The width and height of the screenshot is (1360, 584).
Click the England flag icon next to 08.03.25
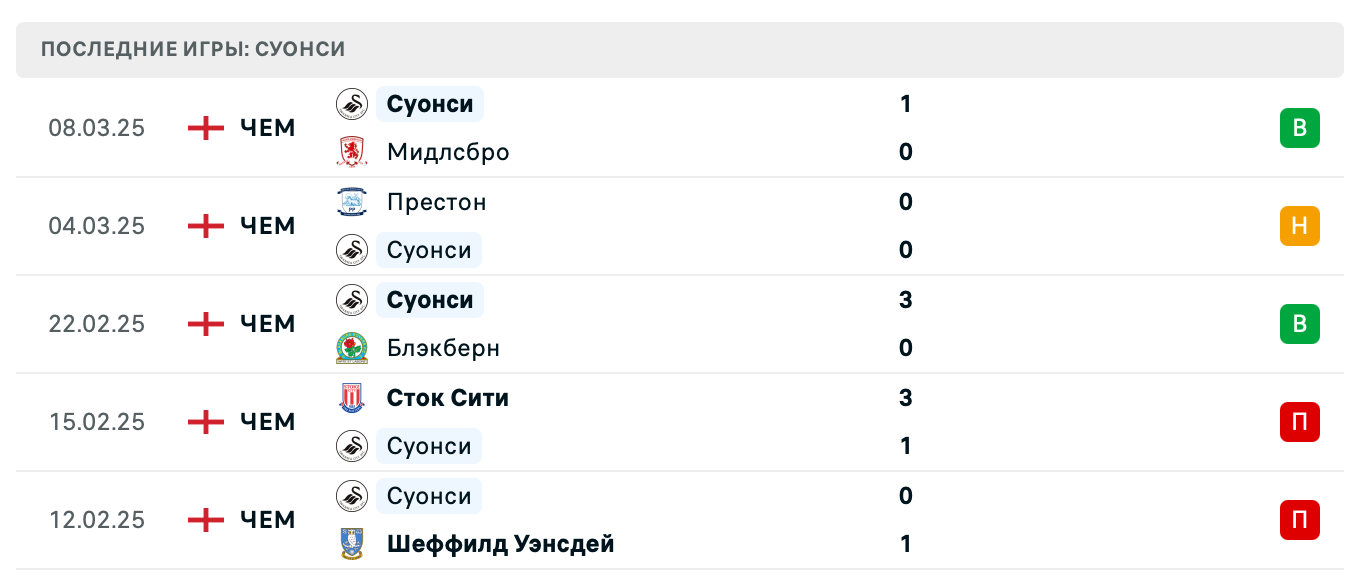[204, 128]
